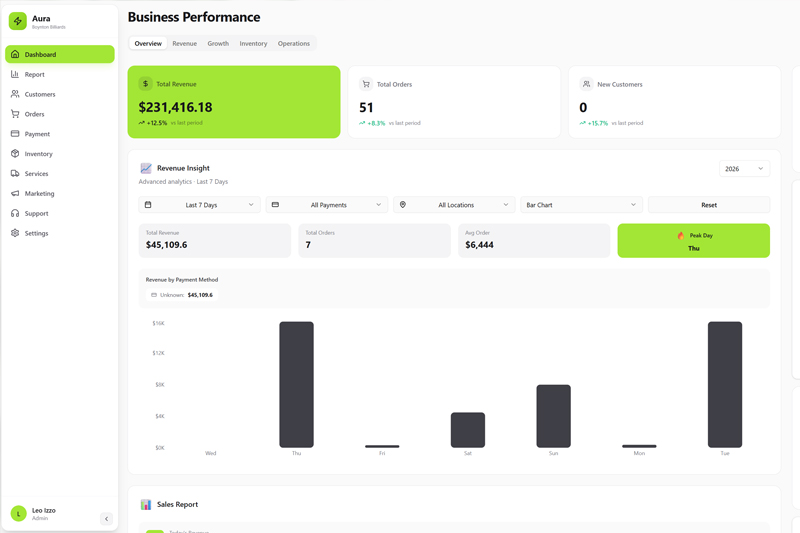Open Marketing via its megaphone icon
The image size is (800, 533).
[15, 193]
